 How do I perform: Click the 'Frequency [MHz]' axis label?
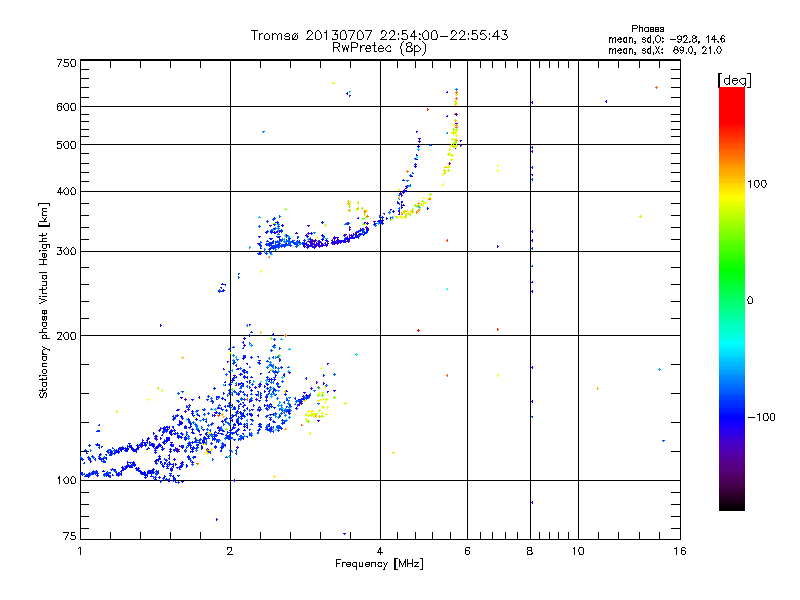coord(379,564)
